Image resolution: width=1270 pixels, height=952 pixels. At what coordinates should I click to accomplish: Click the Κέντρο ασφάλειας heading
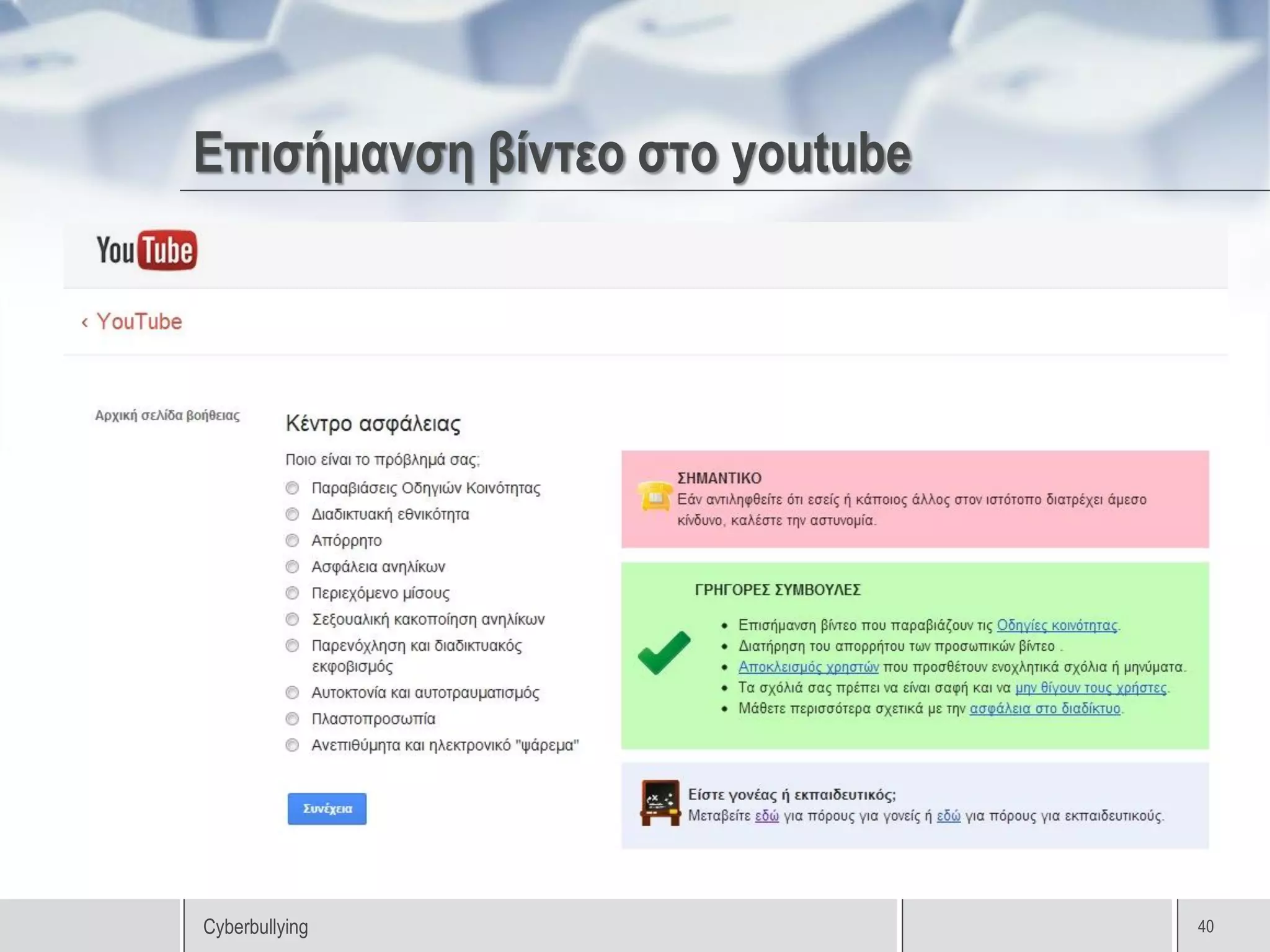(x=373, y=424)
